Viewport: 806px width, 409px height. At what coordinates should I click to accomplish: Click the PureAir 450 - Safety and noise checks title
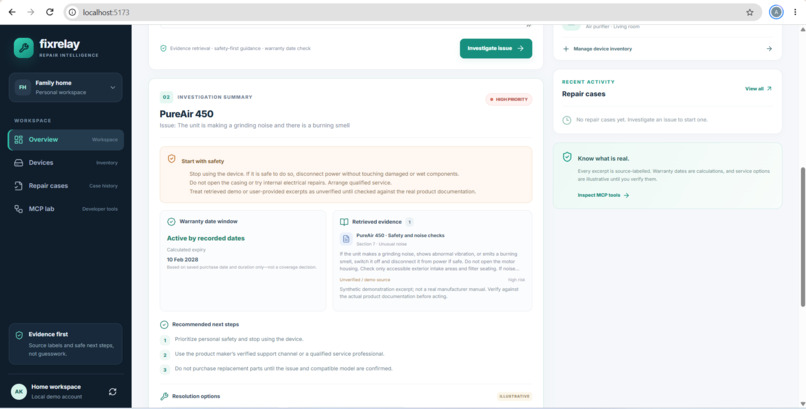[400, 235]
